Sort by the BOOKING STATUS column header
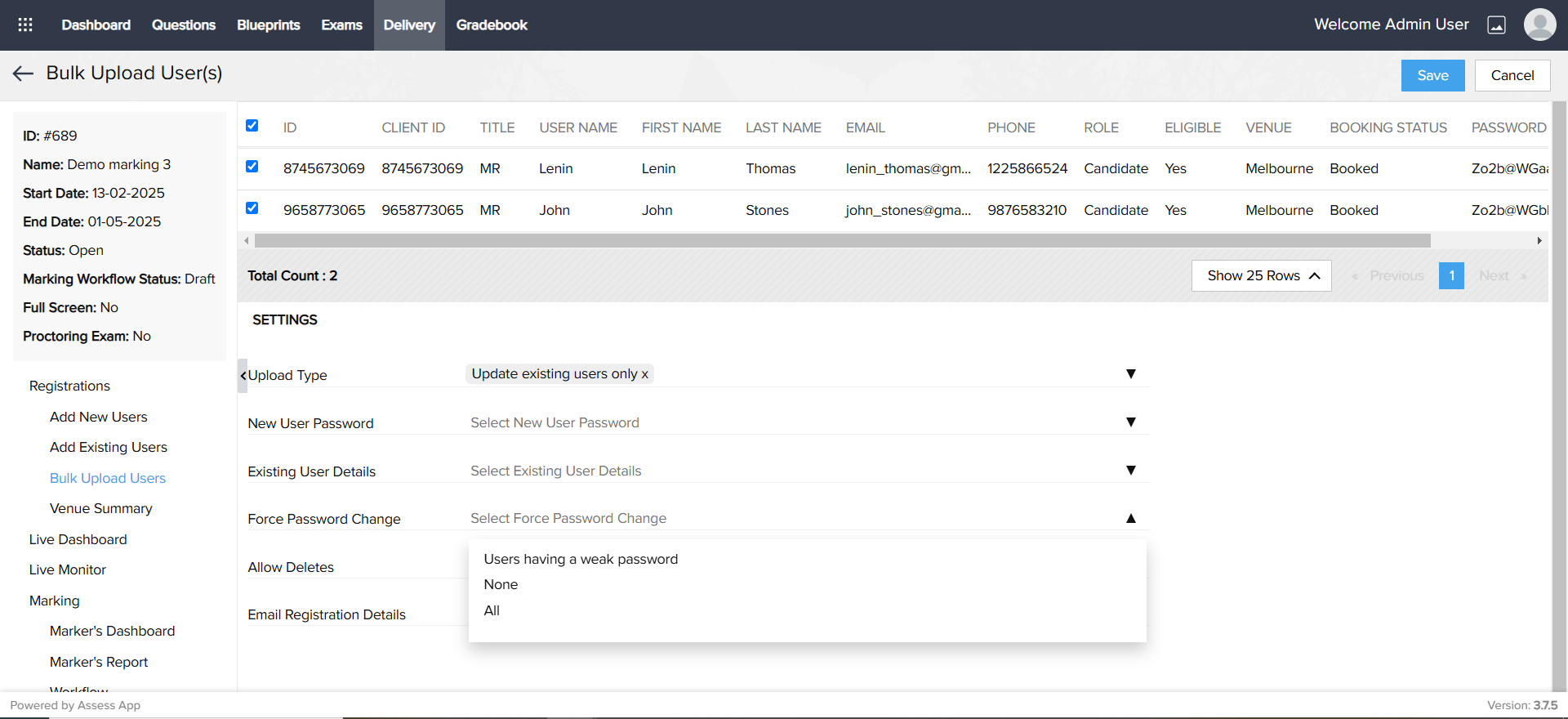The image size is (1568, 719). (x=1388, y=127)
